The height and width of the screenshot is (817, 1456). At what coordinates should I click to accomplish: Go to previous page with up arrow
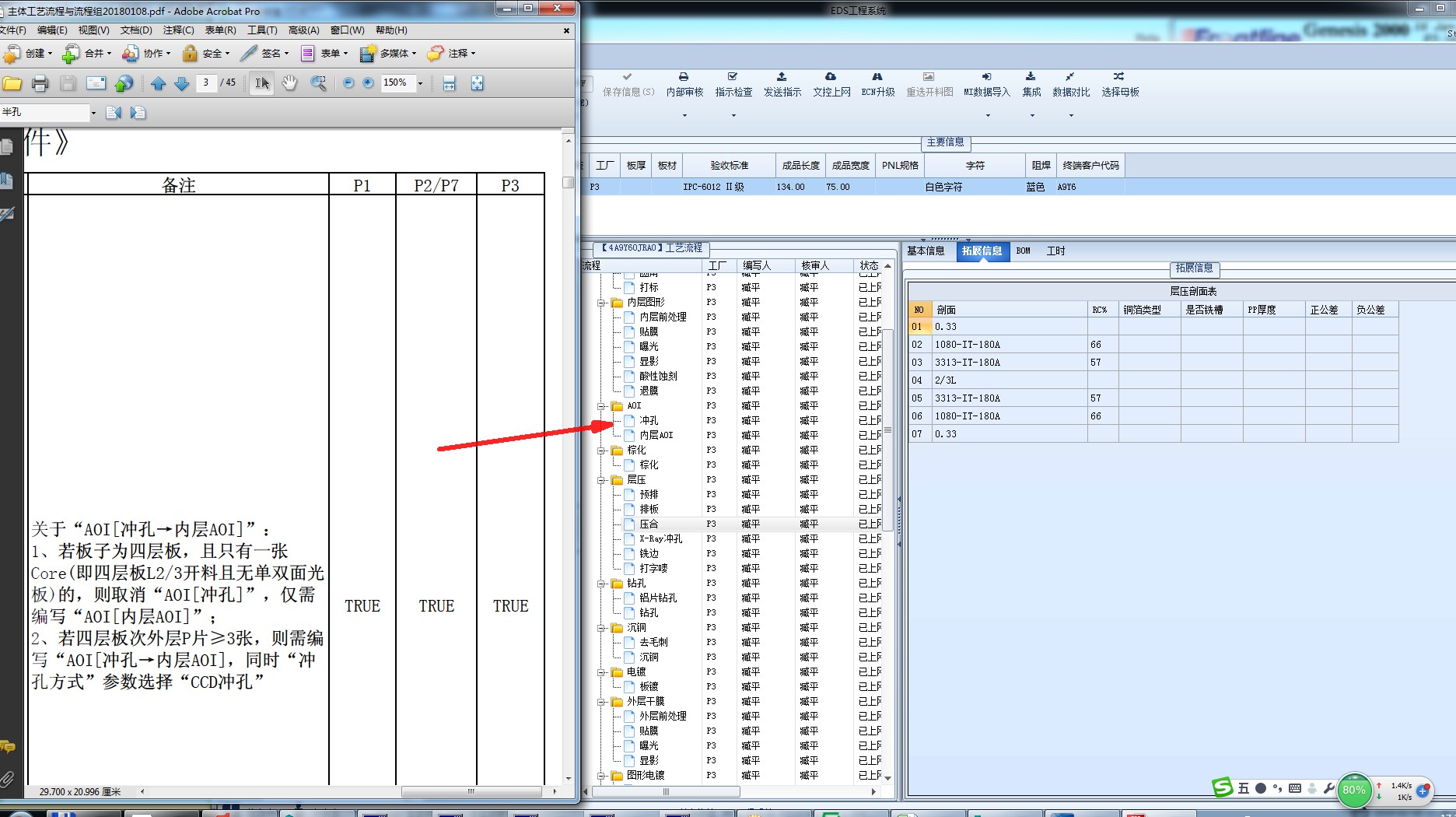[159, 83]
